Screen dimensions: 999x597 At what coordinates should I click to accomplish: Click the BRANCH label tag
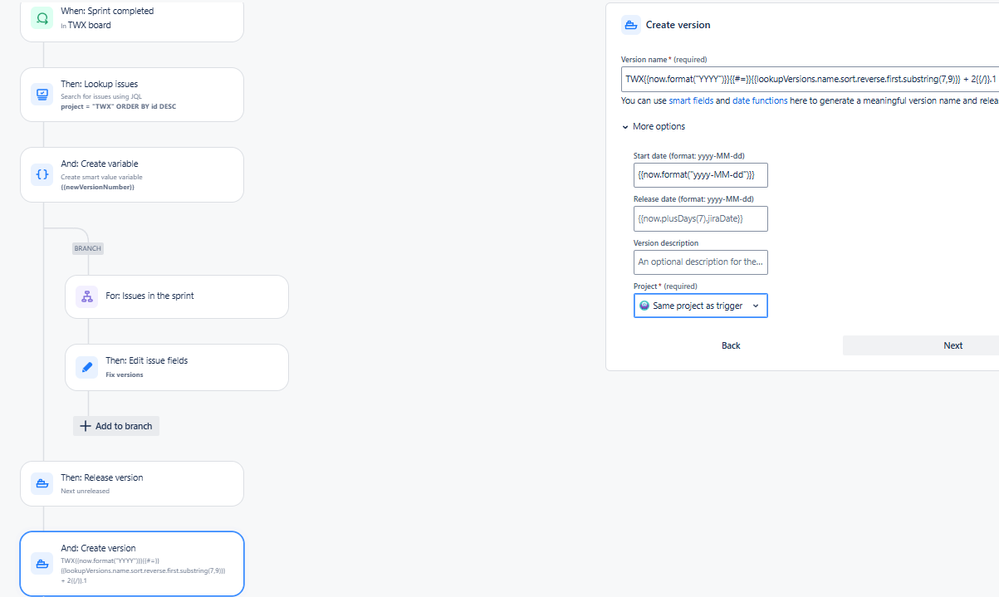pos(88,248)
